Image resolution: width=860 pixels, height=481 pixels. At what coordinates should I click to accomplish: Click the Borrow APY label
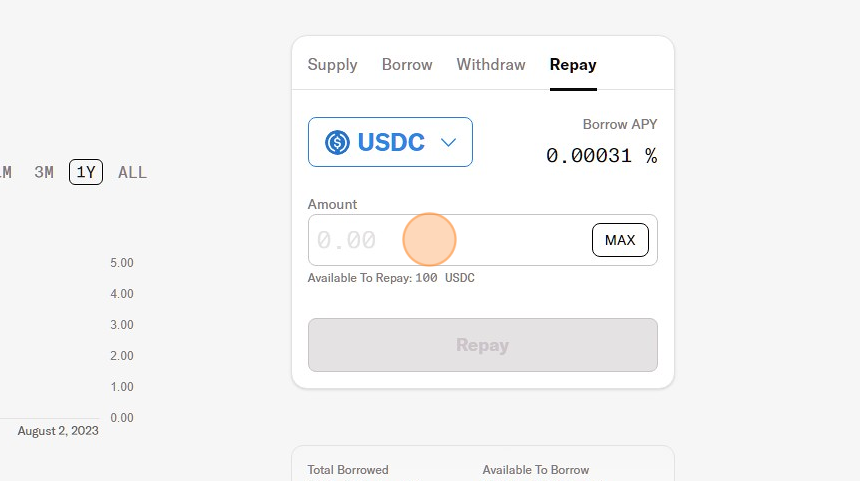620,125
